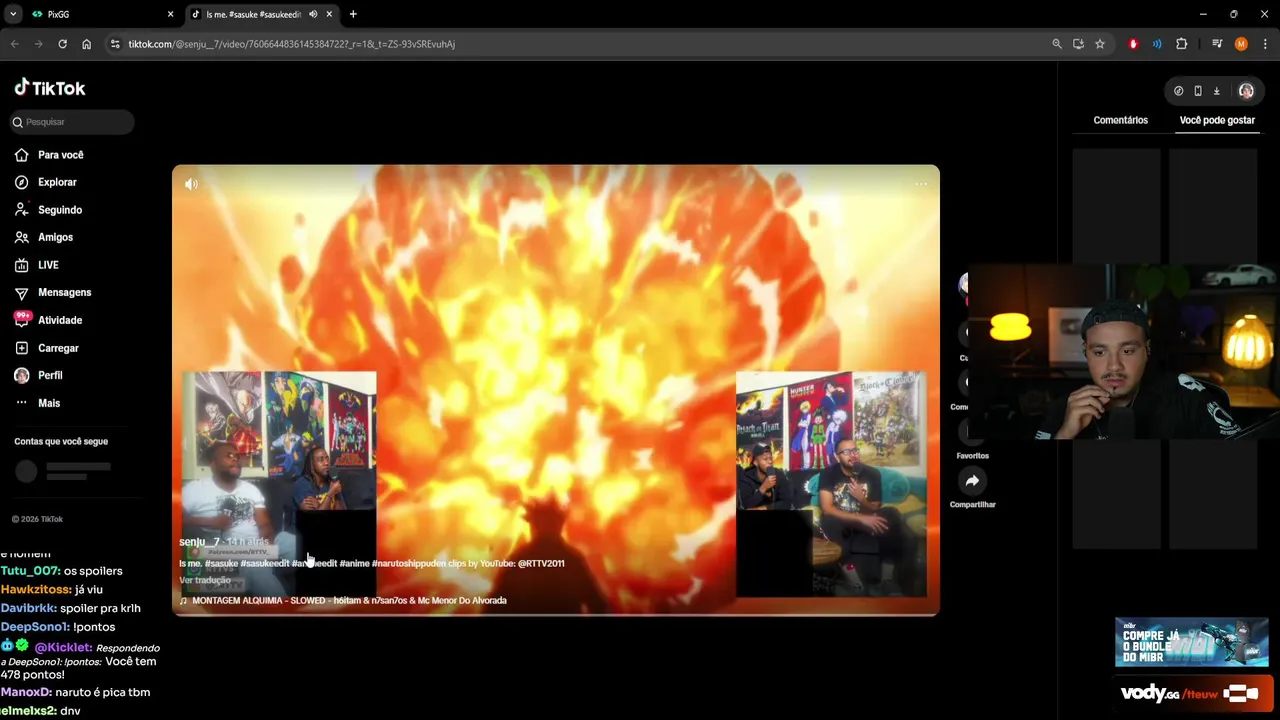Viewport: 1280px width, 720px height.
Task: Click the red extension icon in the toolbar
Action: pyautogui.click(x=1133, y=44)
